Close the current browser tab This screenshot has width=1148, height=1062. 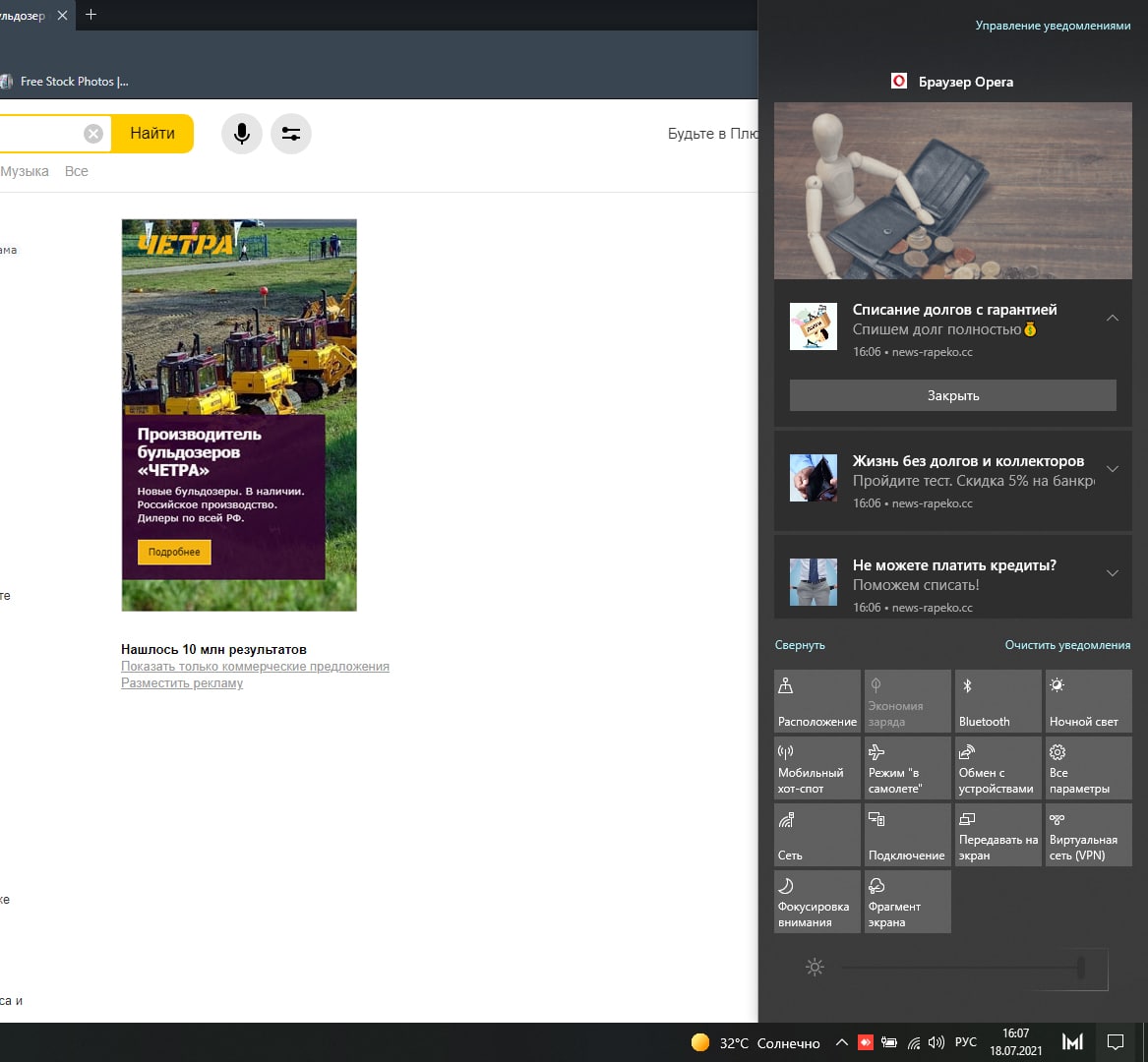point(63,16)
